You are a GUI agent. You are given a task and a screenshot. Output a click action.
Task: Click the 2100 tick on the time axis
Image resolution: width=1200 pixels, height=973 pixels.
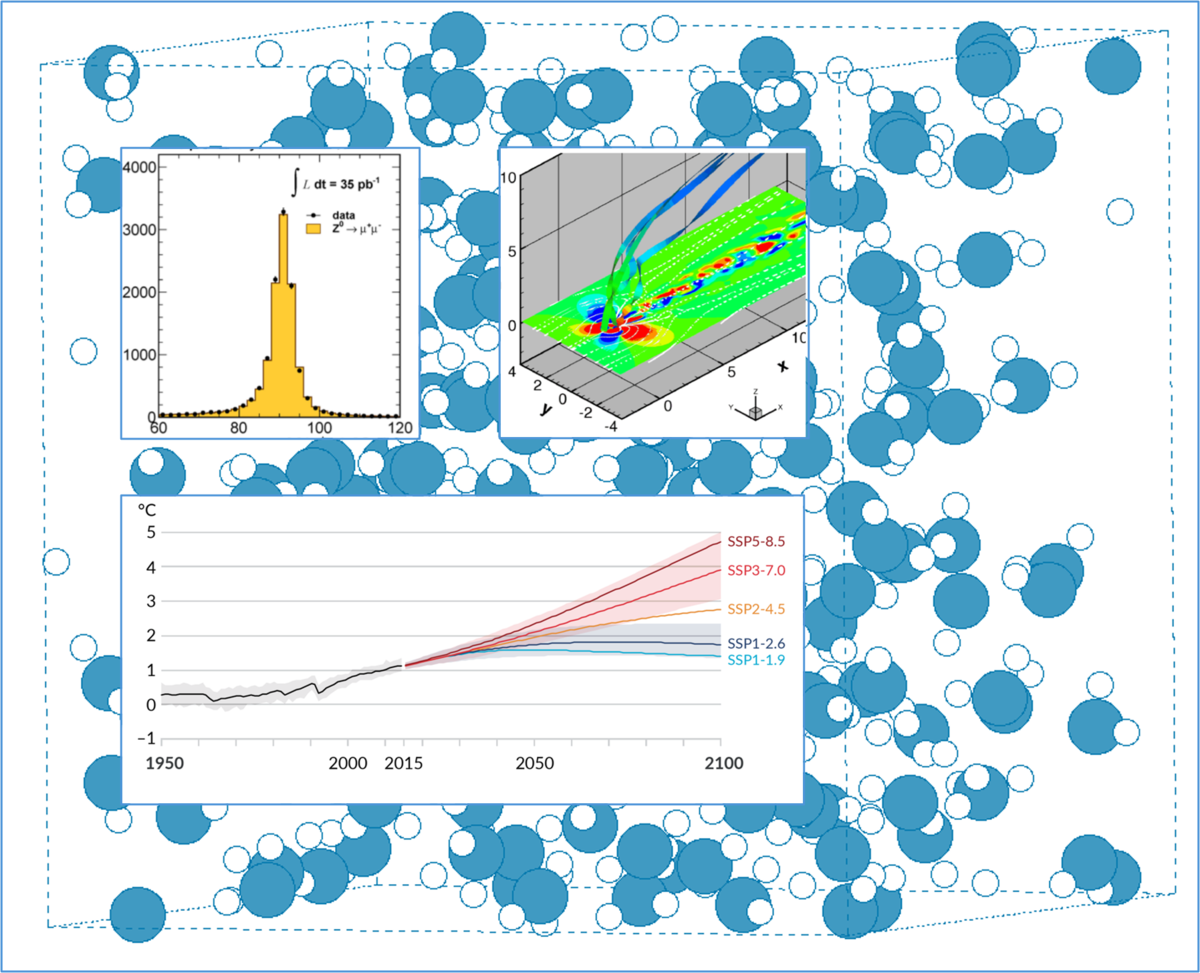[720, 764]
